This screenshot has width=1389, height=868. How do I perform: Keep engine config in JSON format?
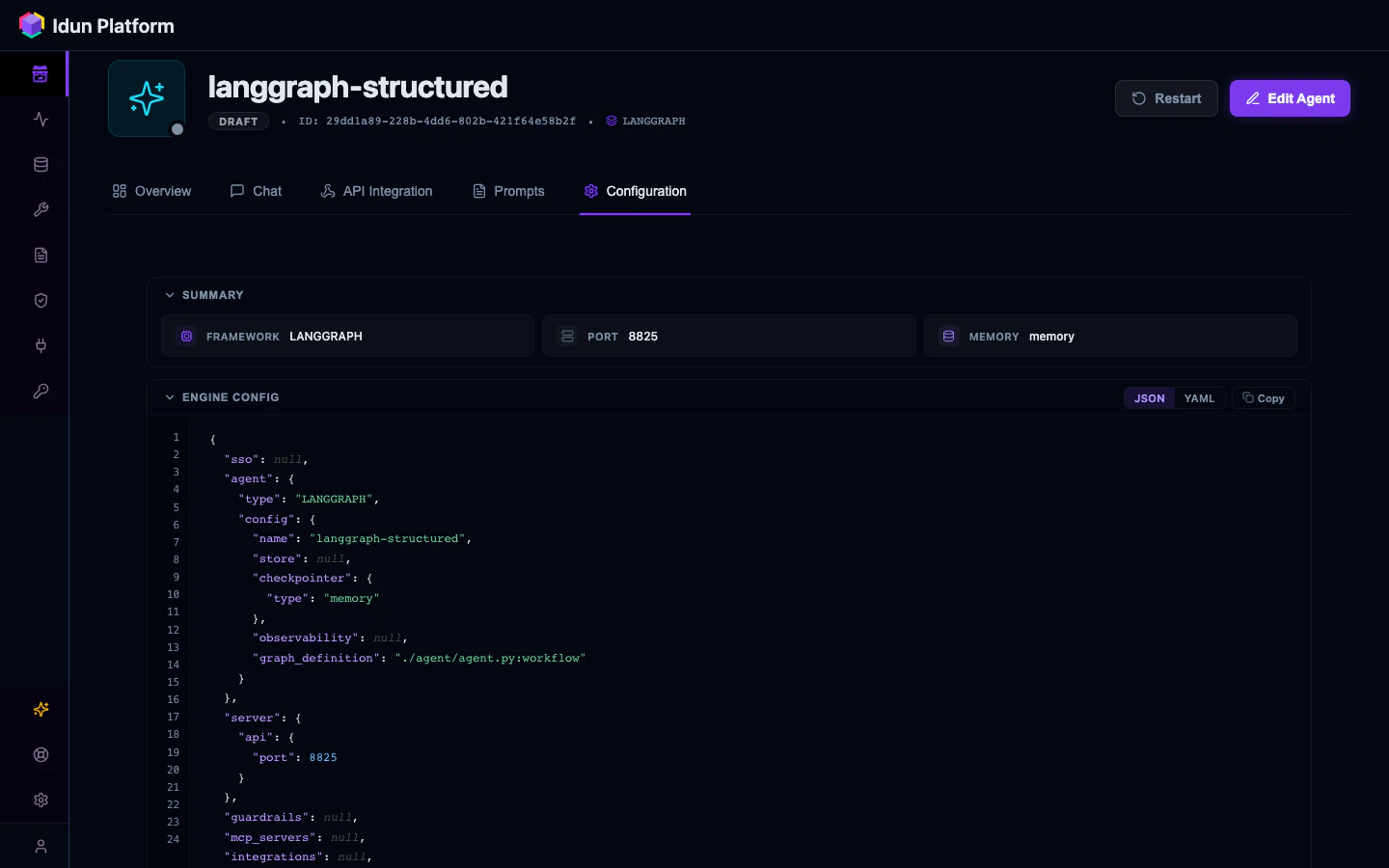click(x=1149, y=398)
